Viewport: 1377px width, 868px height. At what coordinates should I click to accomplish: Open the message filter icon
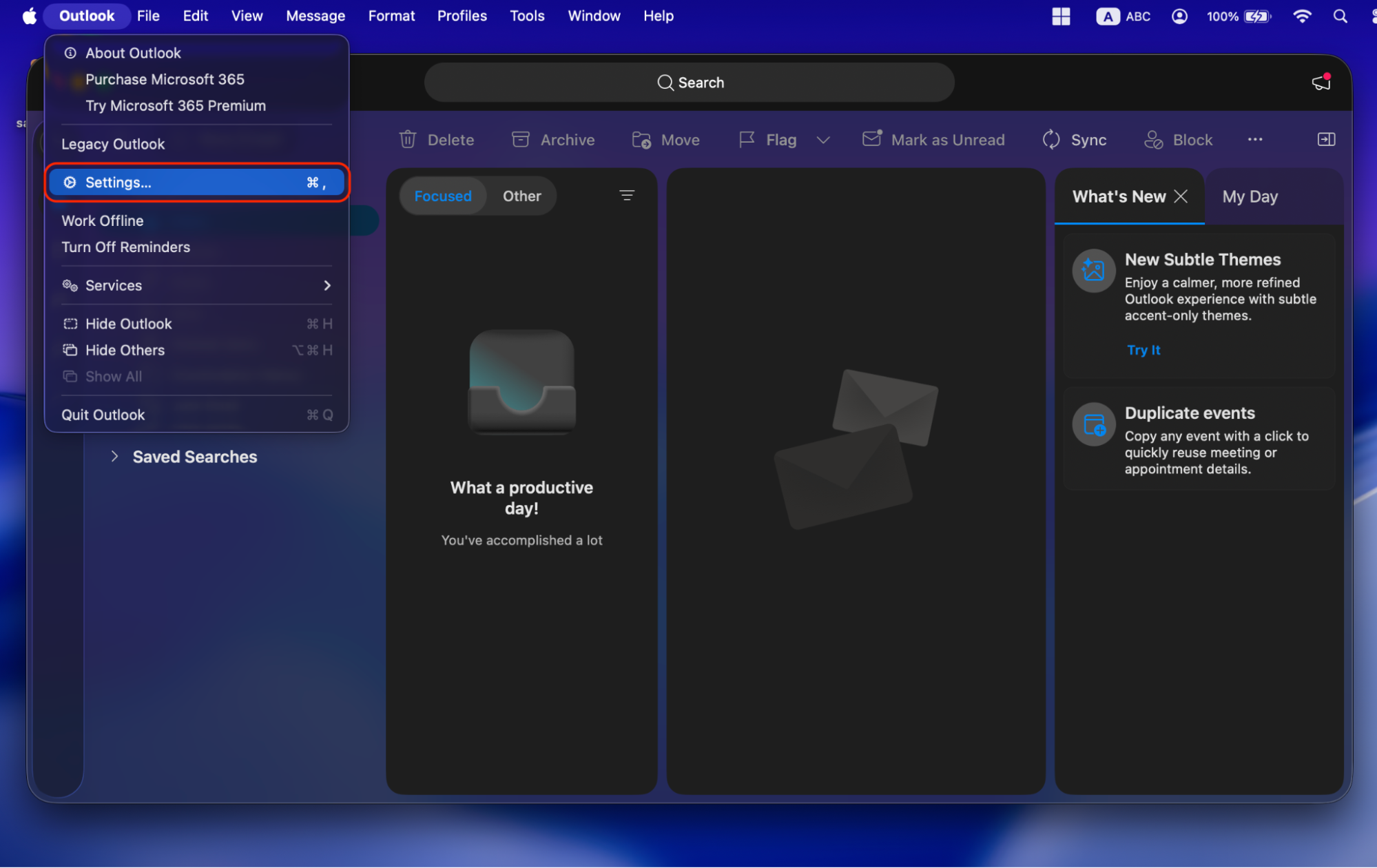point(627,196)
